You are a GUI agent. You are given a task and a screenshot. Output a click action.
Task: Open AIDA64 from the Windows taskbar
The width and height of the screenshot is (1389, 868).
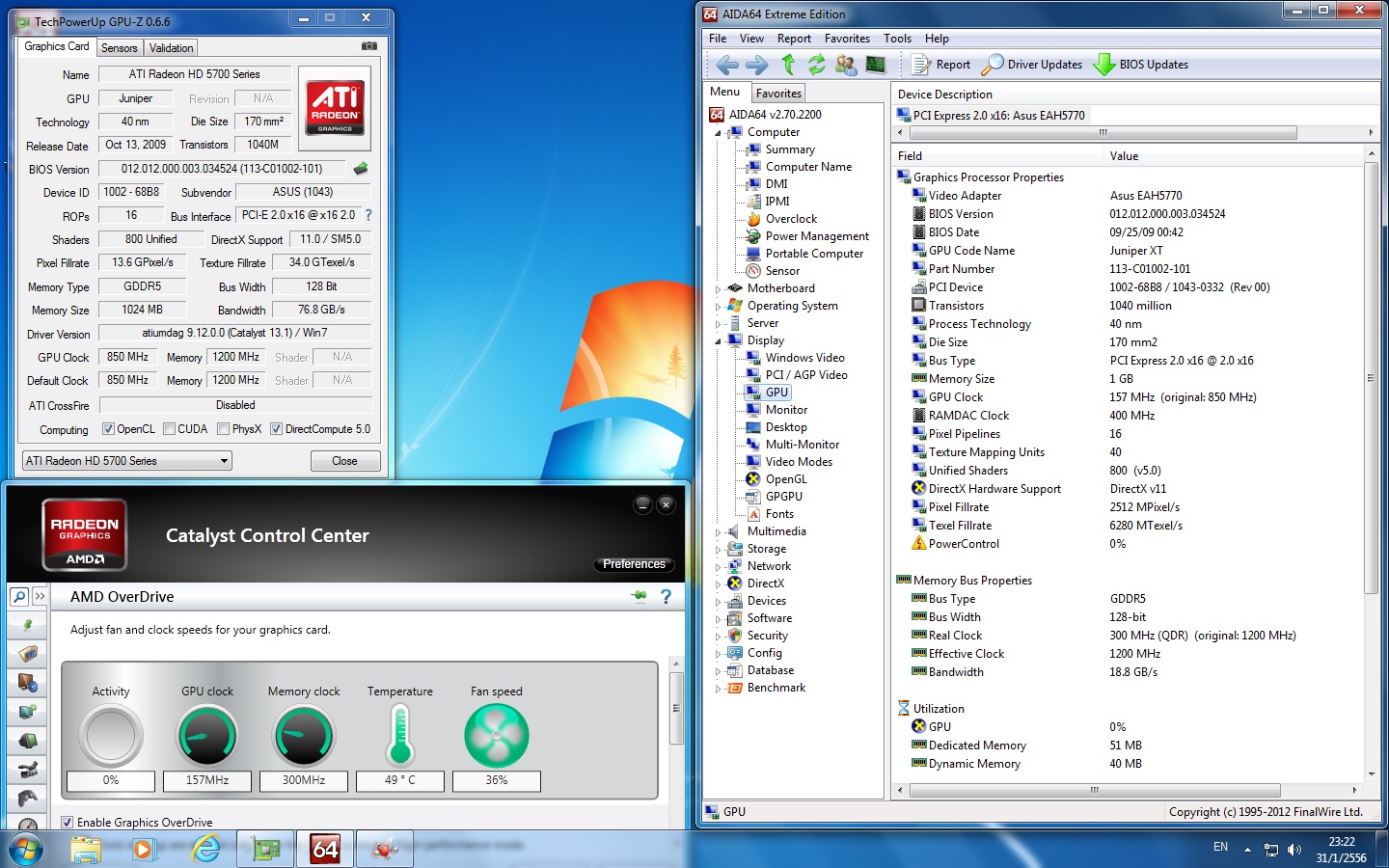[x=324, y=849]
